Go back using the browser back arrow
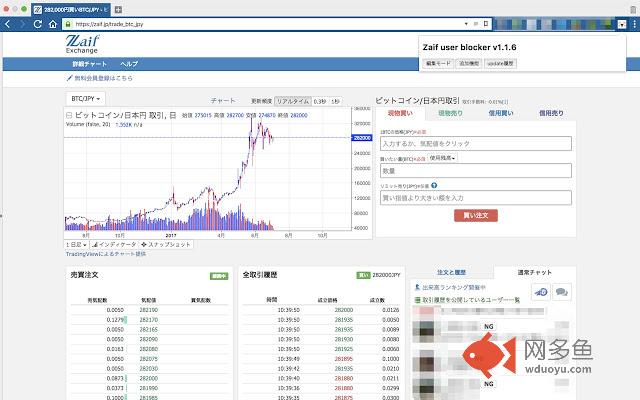Screen dimensions: 640x400 click(x=7, y=24)
